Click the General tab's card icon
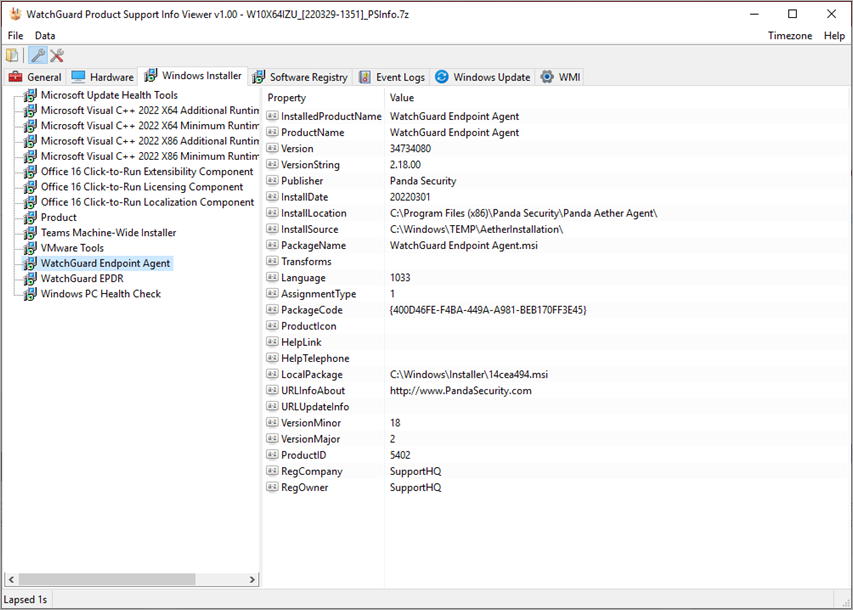 pos(17,76)
